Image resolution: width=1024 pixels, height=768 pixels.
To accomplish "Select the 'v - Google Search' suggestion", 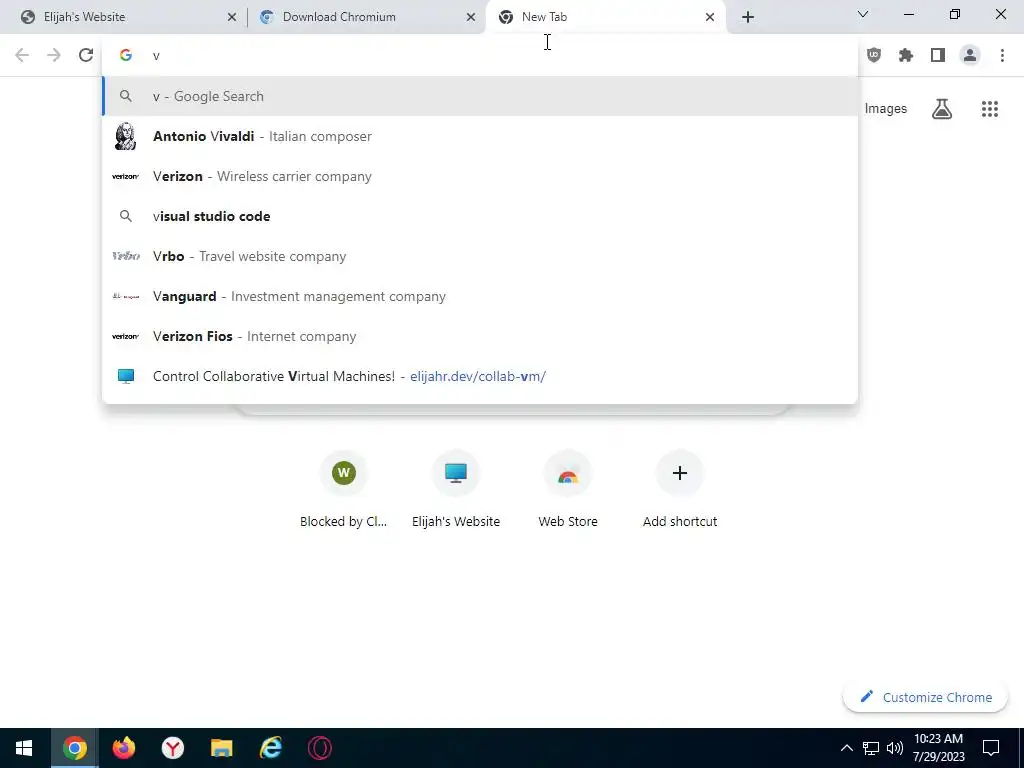I will (x=480, y=97).
